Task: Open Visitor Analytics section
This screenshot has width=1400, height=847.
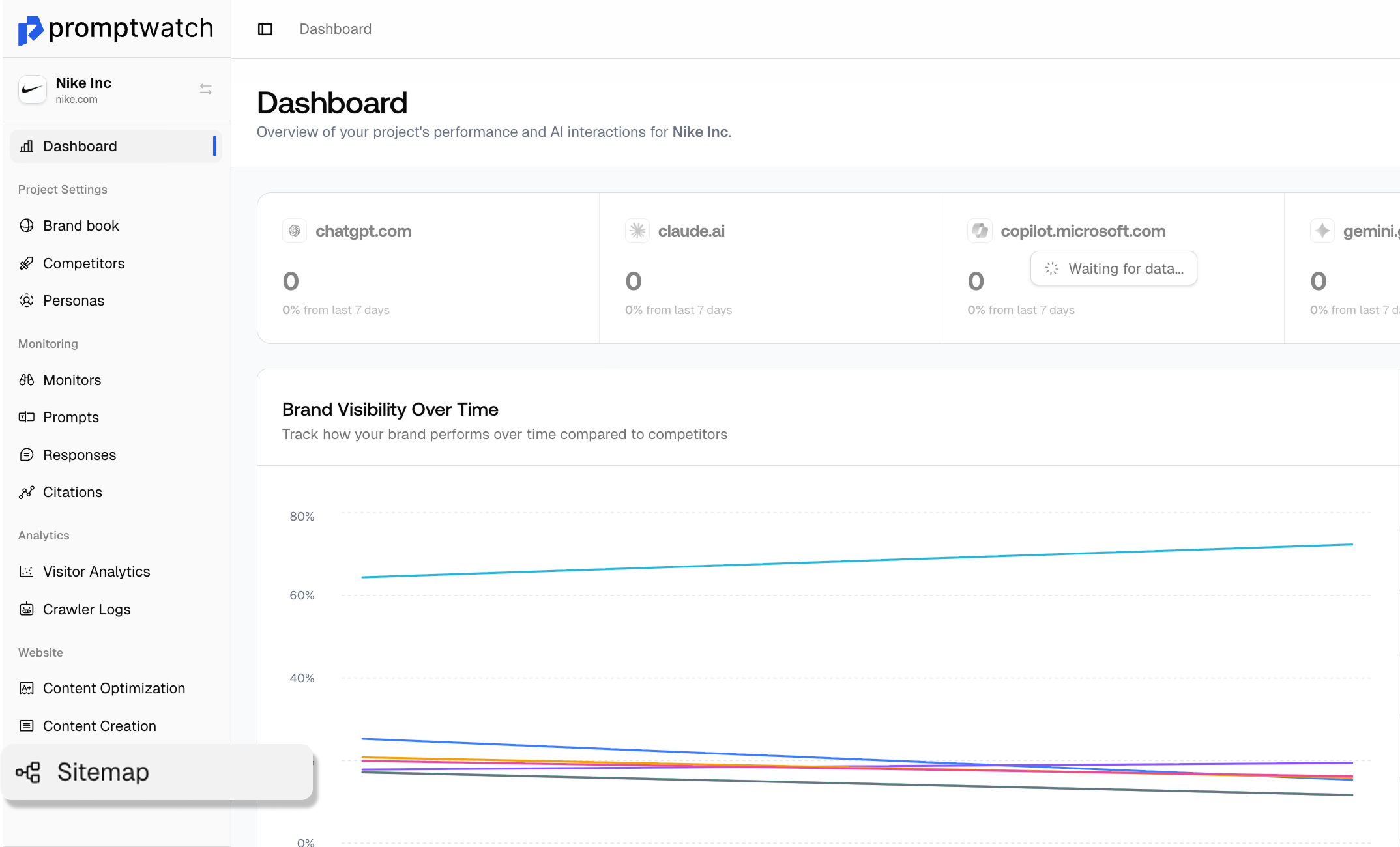Action: tap(96, 571)
